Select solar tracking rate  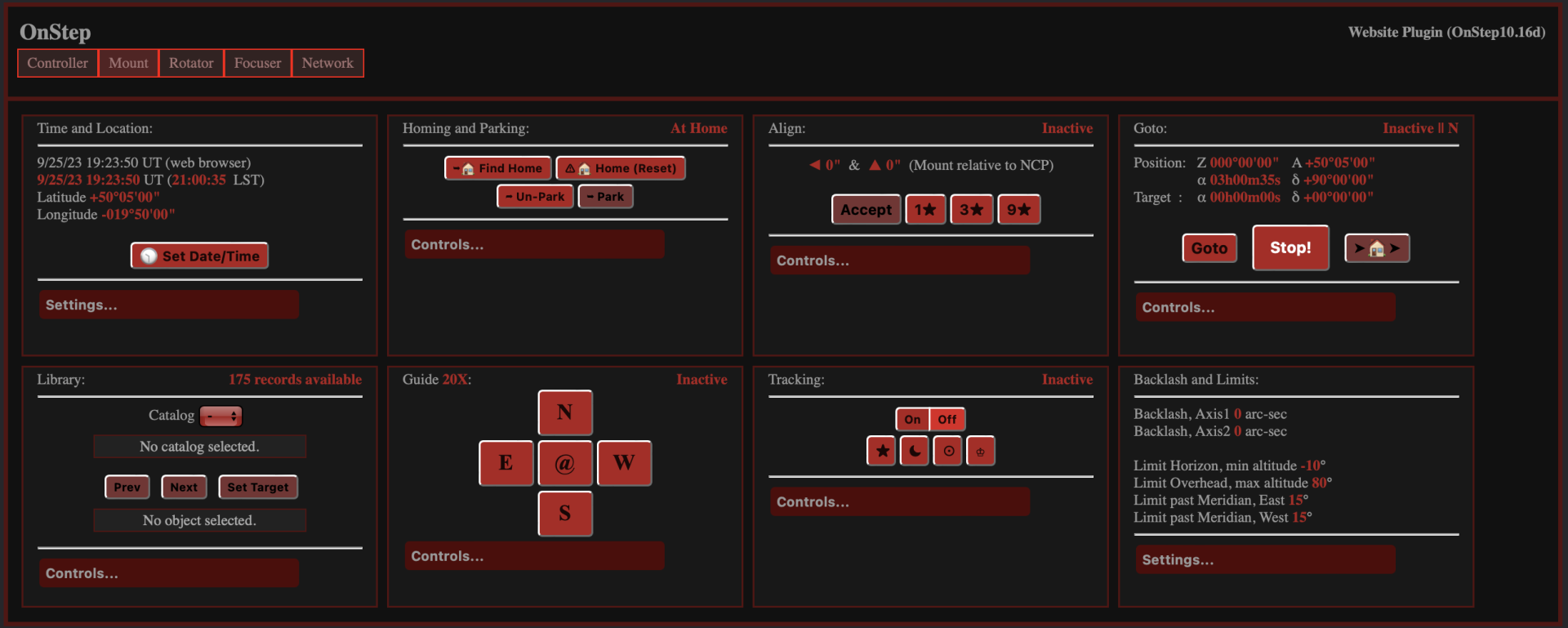coord(948,451)
